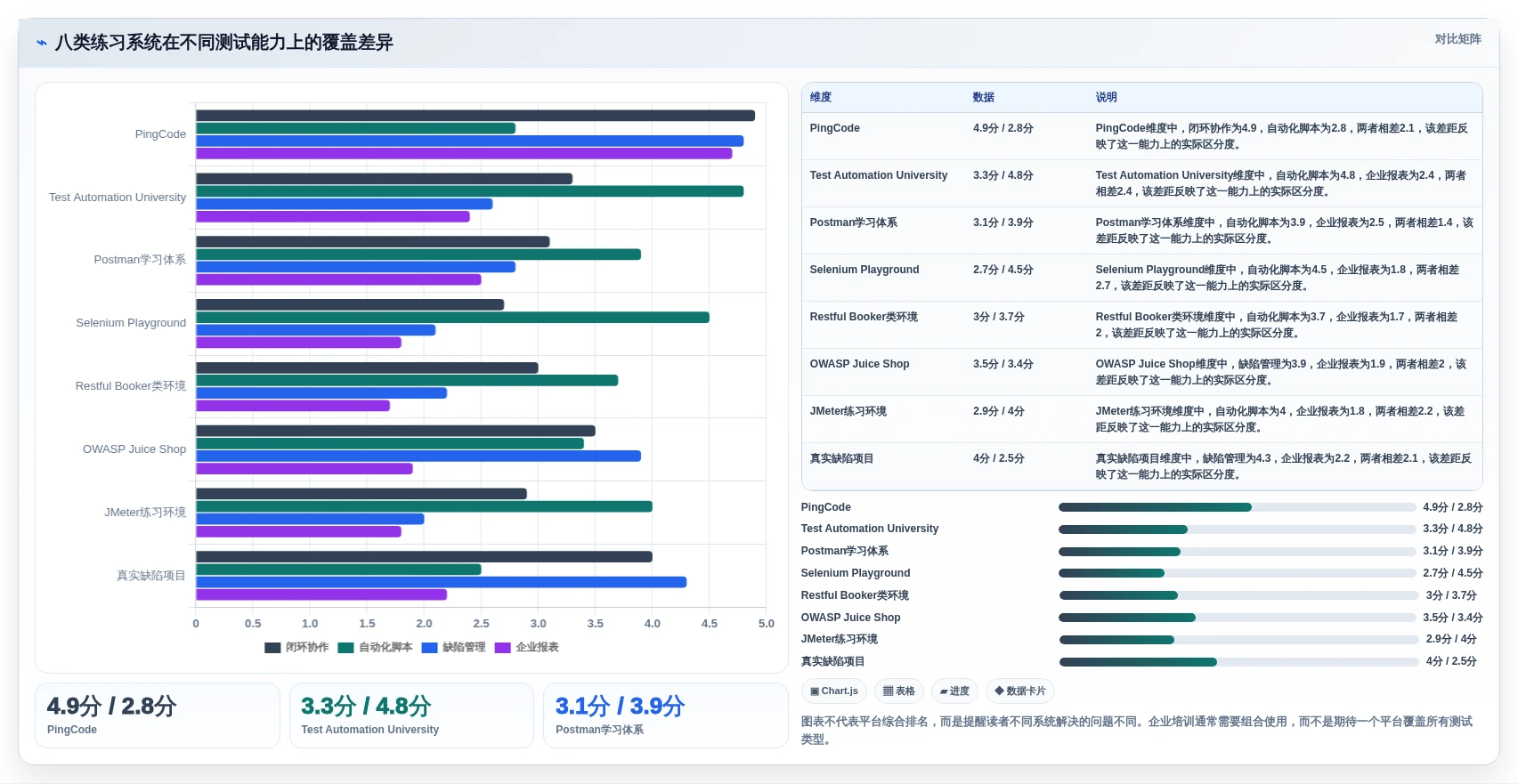Click the Postman学习体系 progress bar

pyautogui.click(x=1237, y=552)
